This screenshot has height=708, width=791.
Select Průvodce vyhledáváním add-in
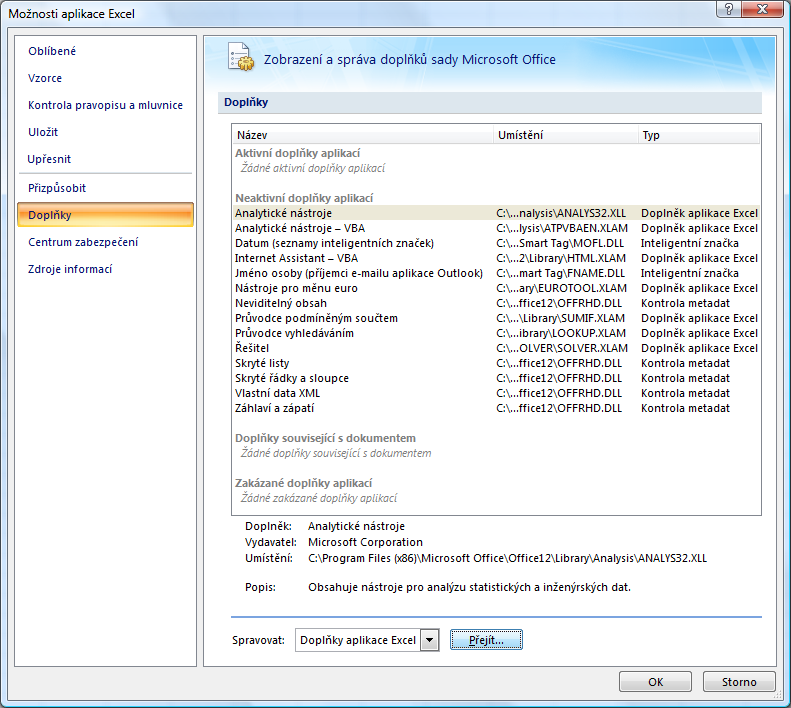(x=496, y=333)
